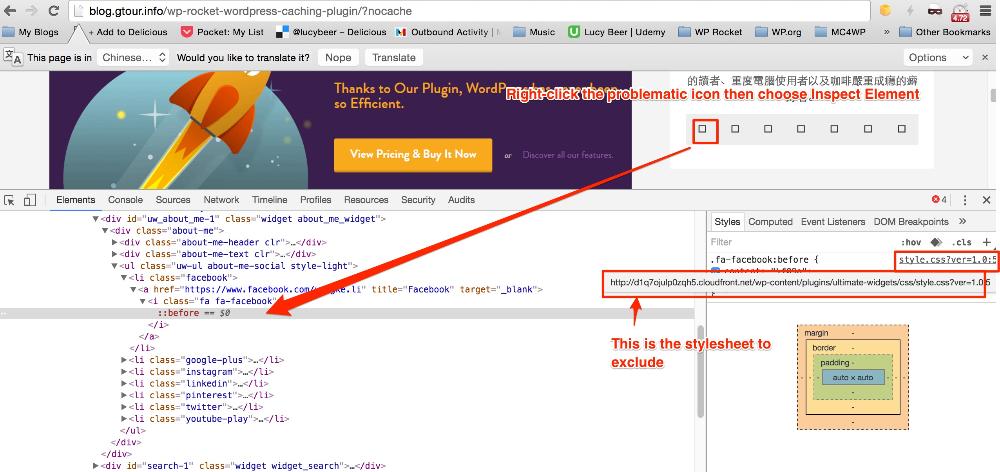Open the WP.org bookmark folder
The width and height of the screenshot is (1000, 472).
[x=778, y=32]
